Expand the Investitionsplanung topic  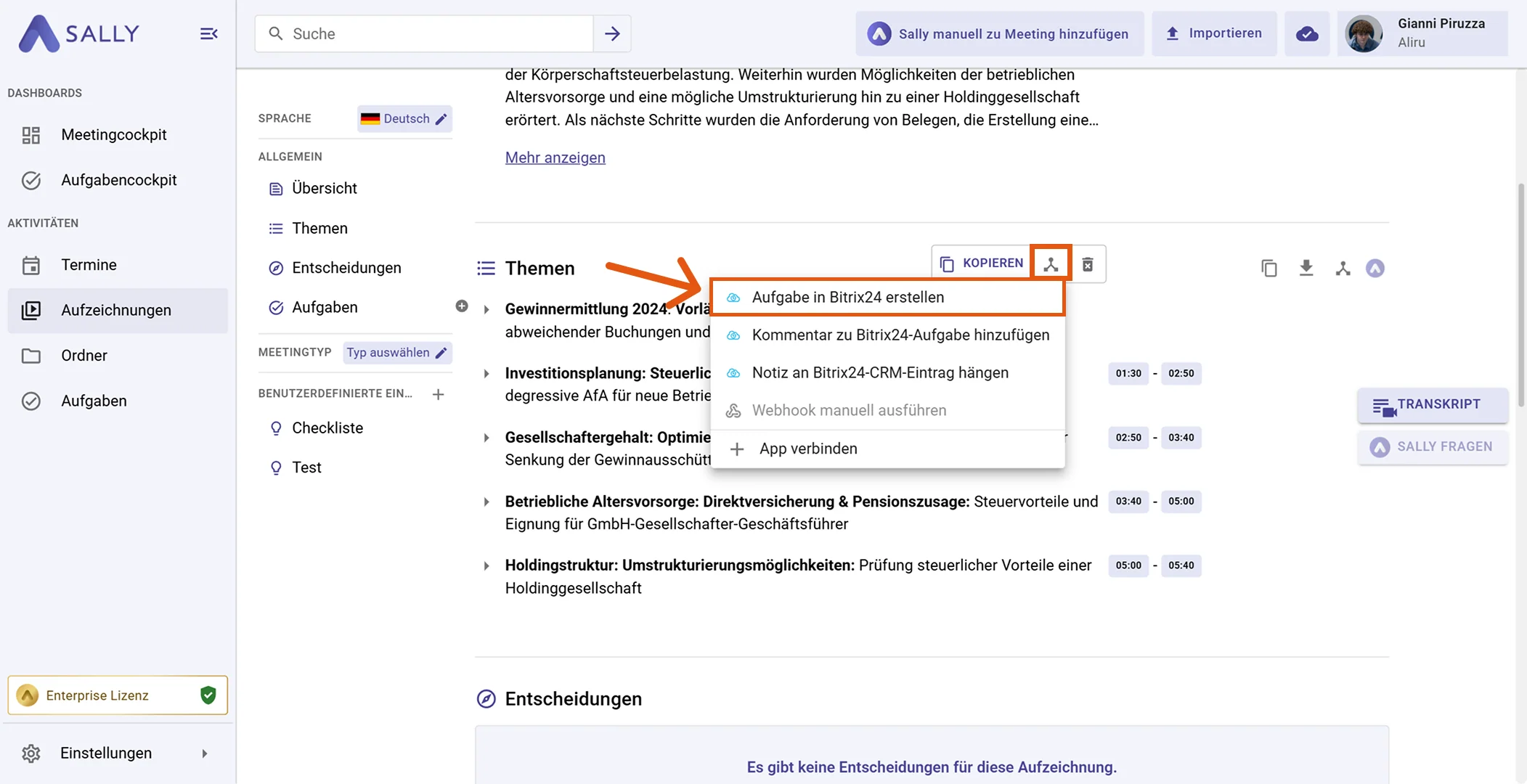click(486, 374)
